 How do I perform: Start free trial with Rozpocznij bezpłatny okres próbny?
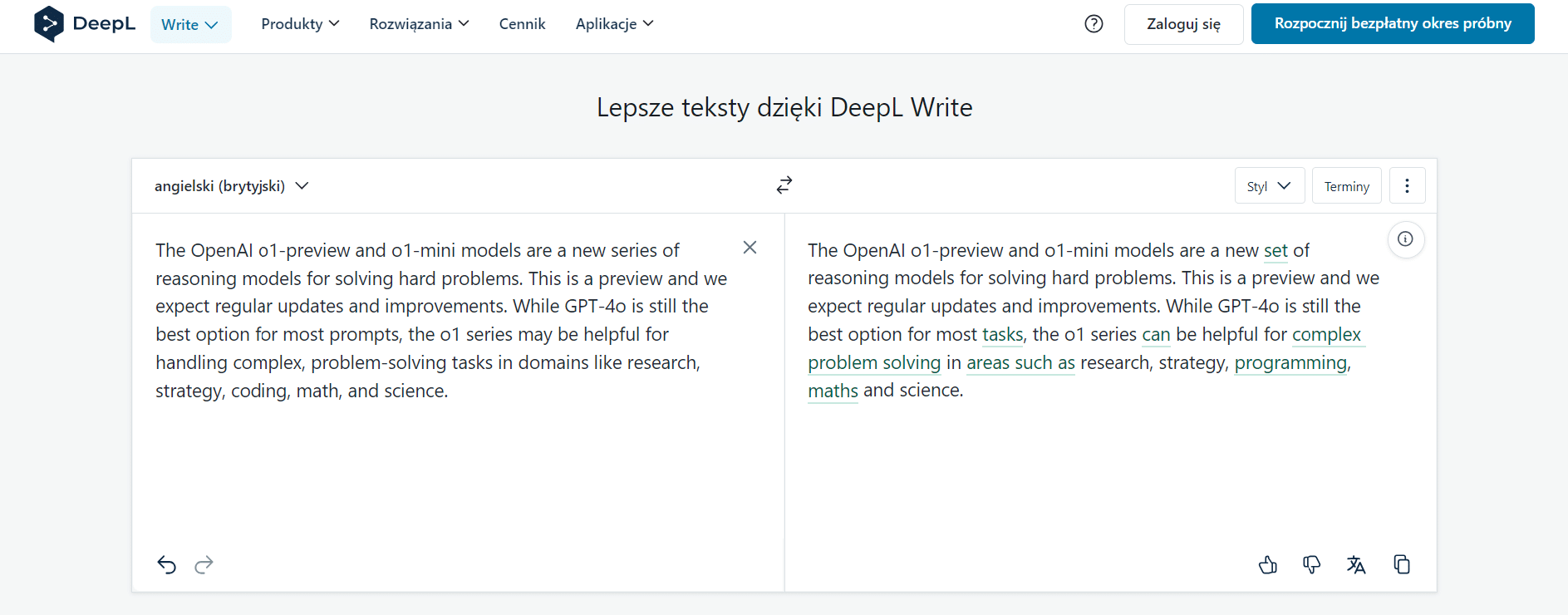tap(1393, 23)
